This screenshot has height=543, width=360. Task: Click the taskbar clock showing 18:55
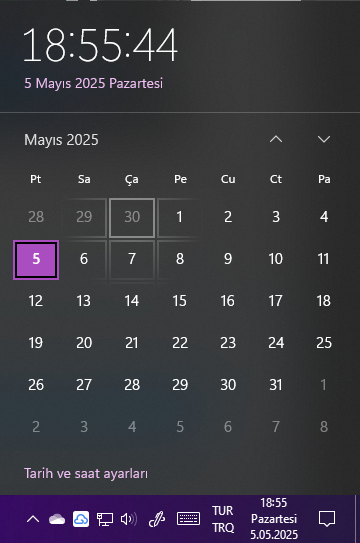coord(274,519)
